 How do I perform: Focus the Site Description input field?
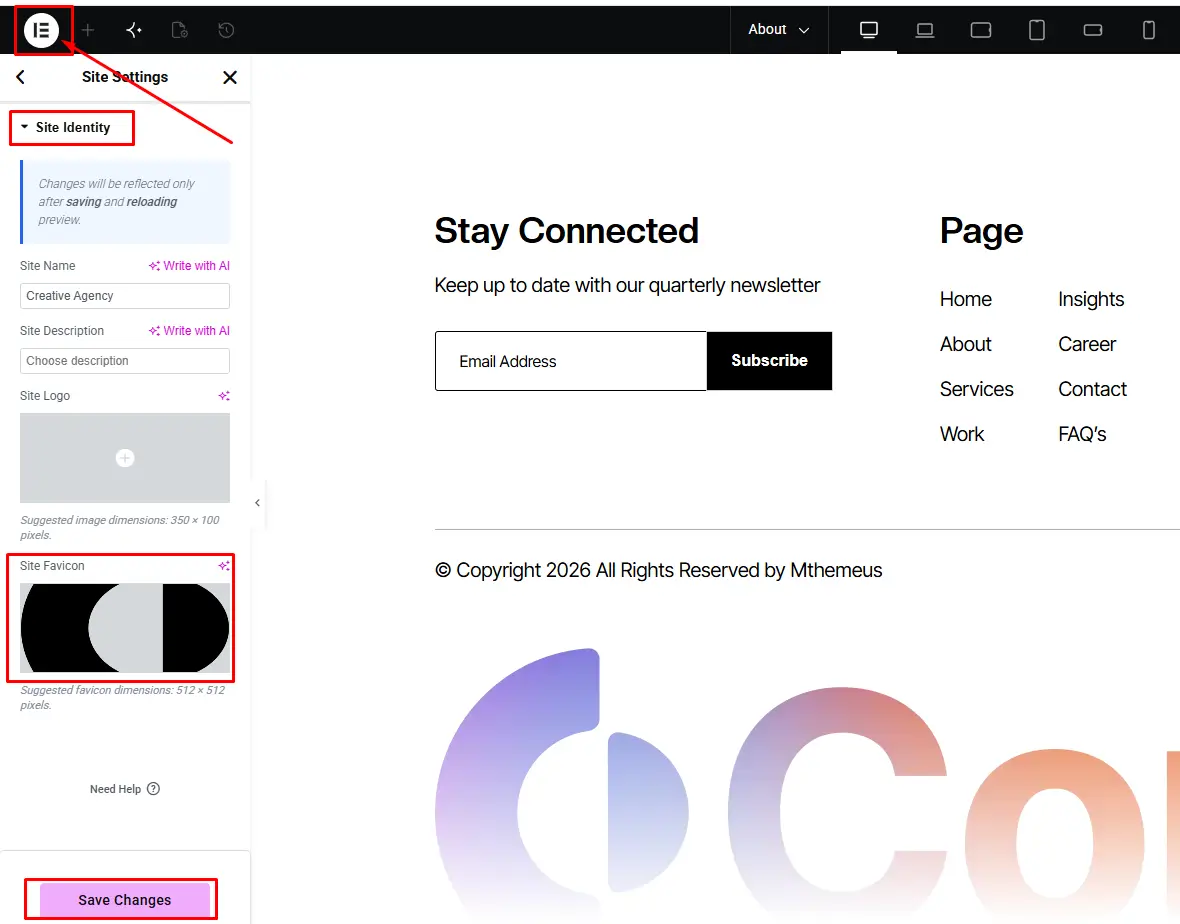125,360
